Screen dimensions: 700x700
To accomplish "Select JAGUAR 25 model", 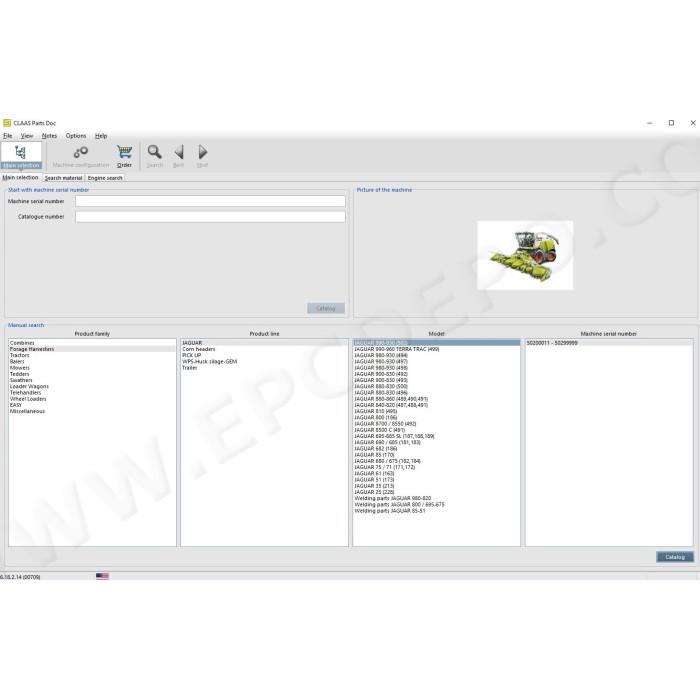I will (437, 492).
